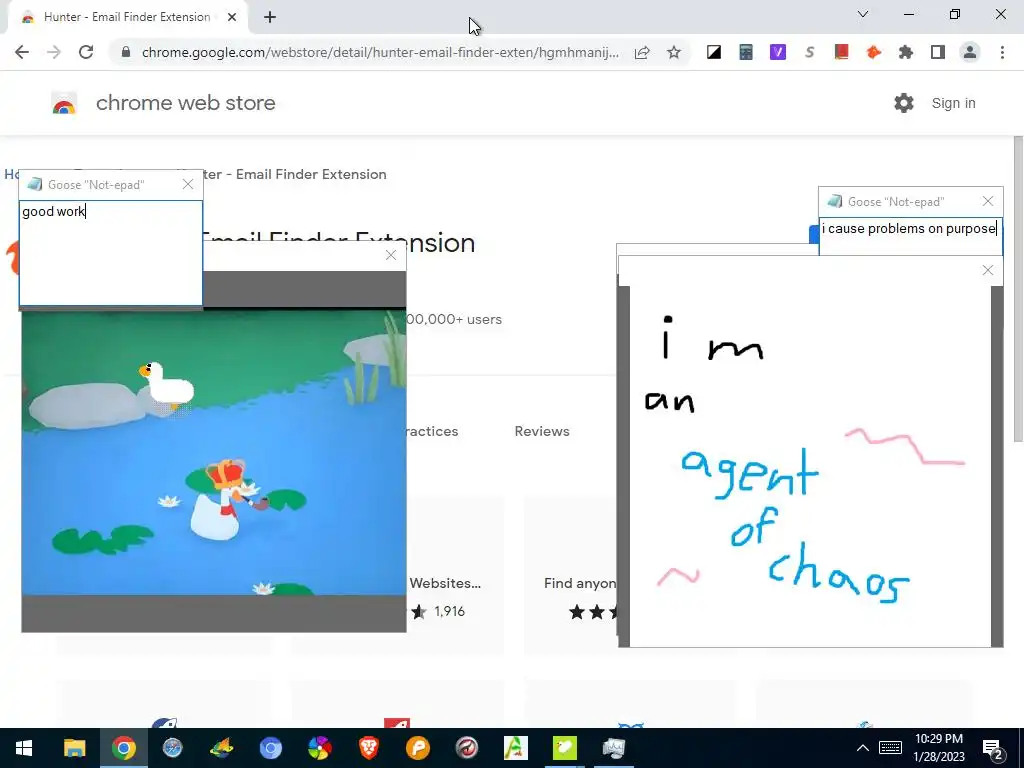This screenshot has width=1024, height=768.
Task: Show hidden system tray icons
Action: [x=862, y=748]
